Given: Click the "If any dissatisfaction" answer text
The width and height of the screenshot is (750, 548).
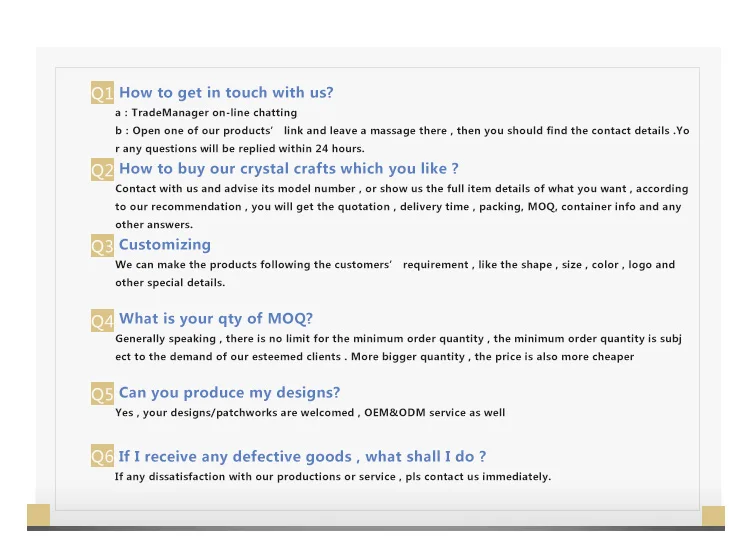Looking at the screenshot, I should click(x=333, y=477).
